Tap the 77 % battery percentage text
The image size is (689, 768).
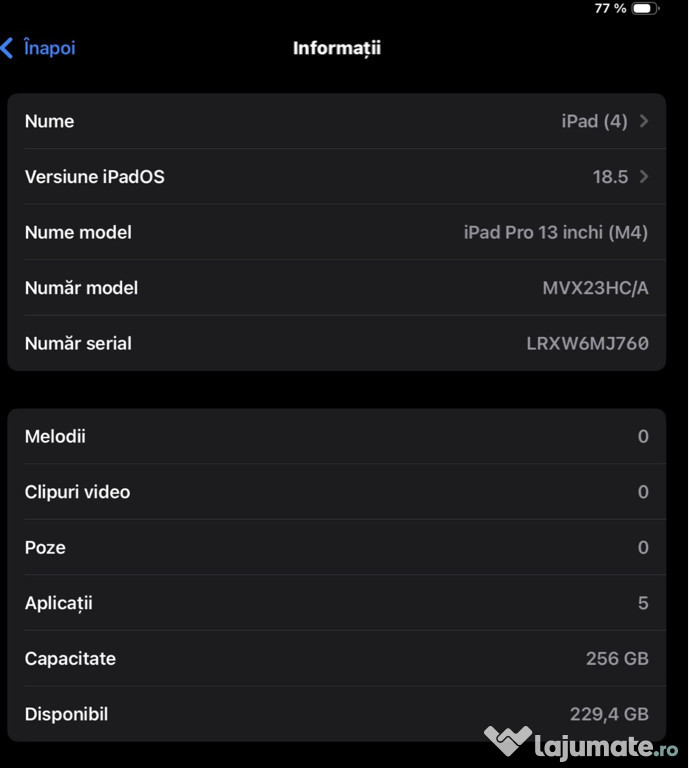coord(610,8)
